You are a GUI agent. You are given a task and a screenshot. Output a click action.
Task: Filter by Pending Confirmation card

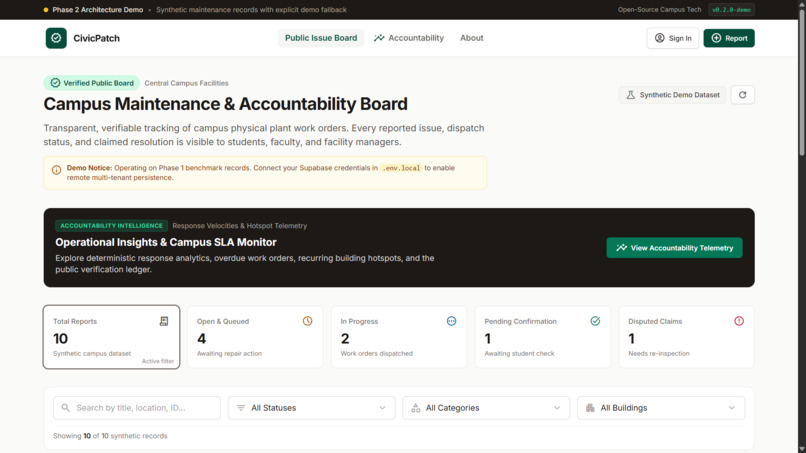[542, 337]
